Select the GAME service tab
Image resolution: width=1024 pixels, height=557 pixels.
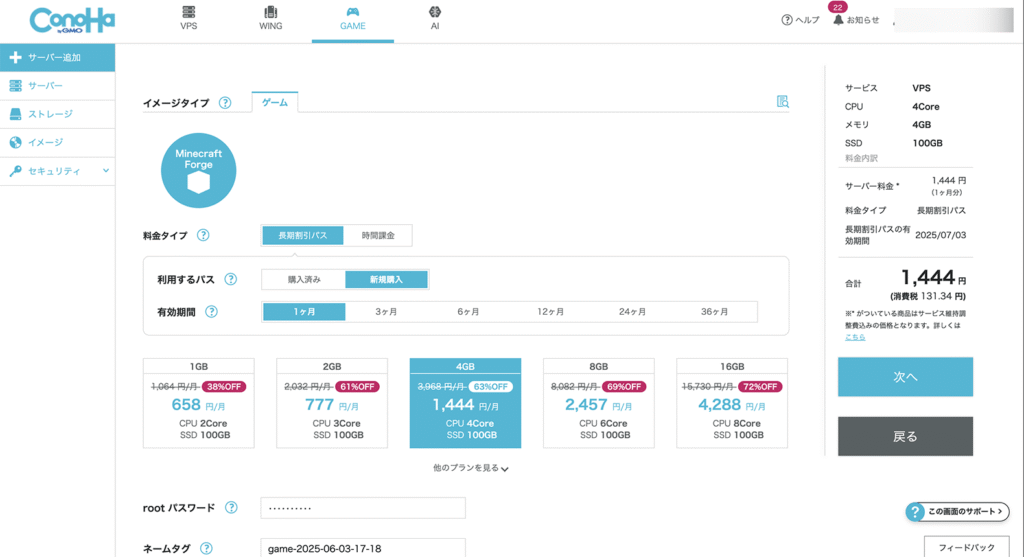pos(353,20)
